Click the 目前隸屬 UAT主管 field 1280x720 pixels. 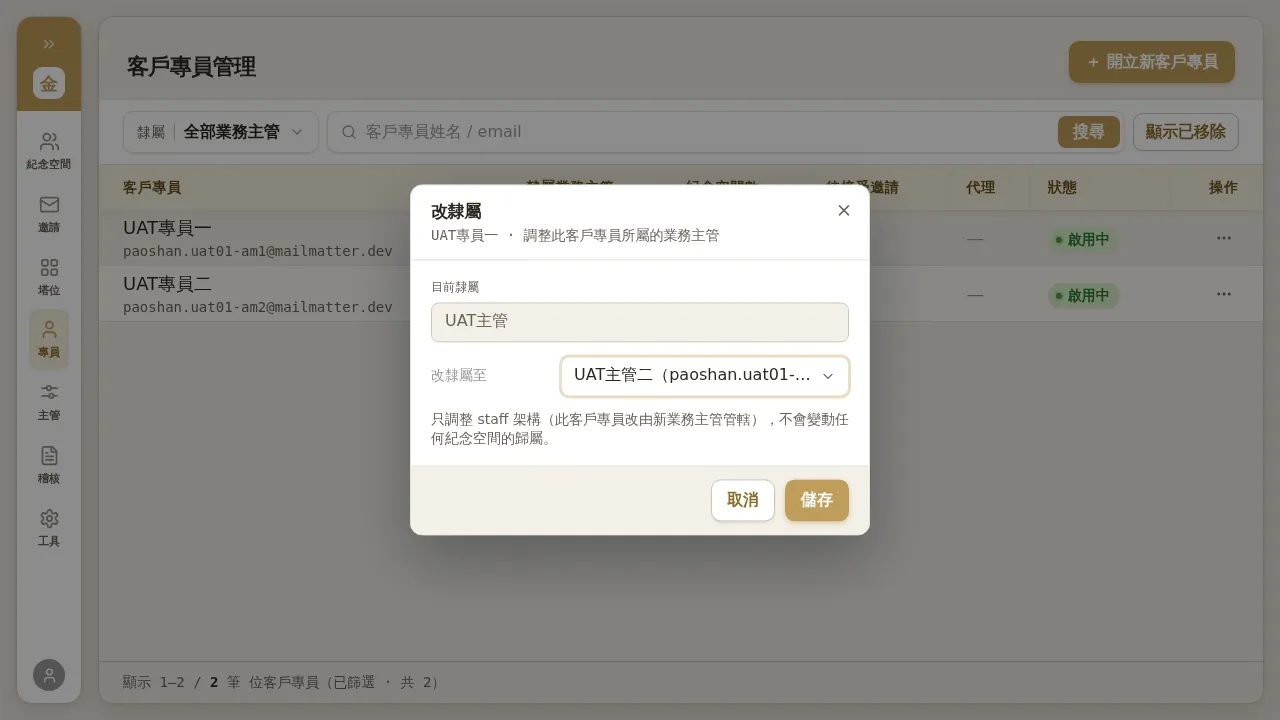640,322
